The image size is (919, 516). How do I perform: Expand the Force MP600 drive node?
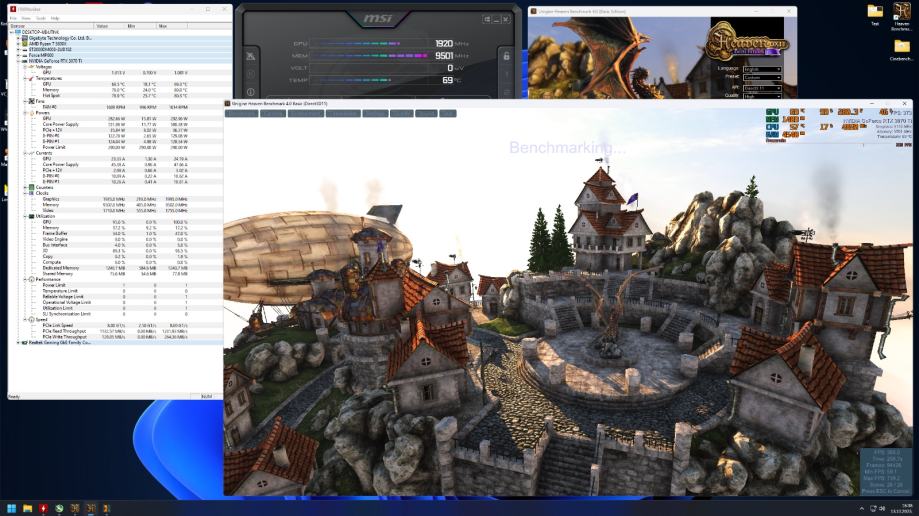click(x=18, y=55)
